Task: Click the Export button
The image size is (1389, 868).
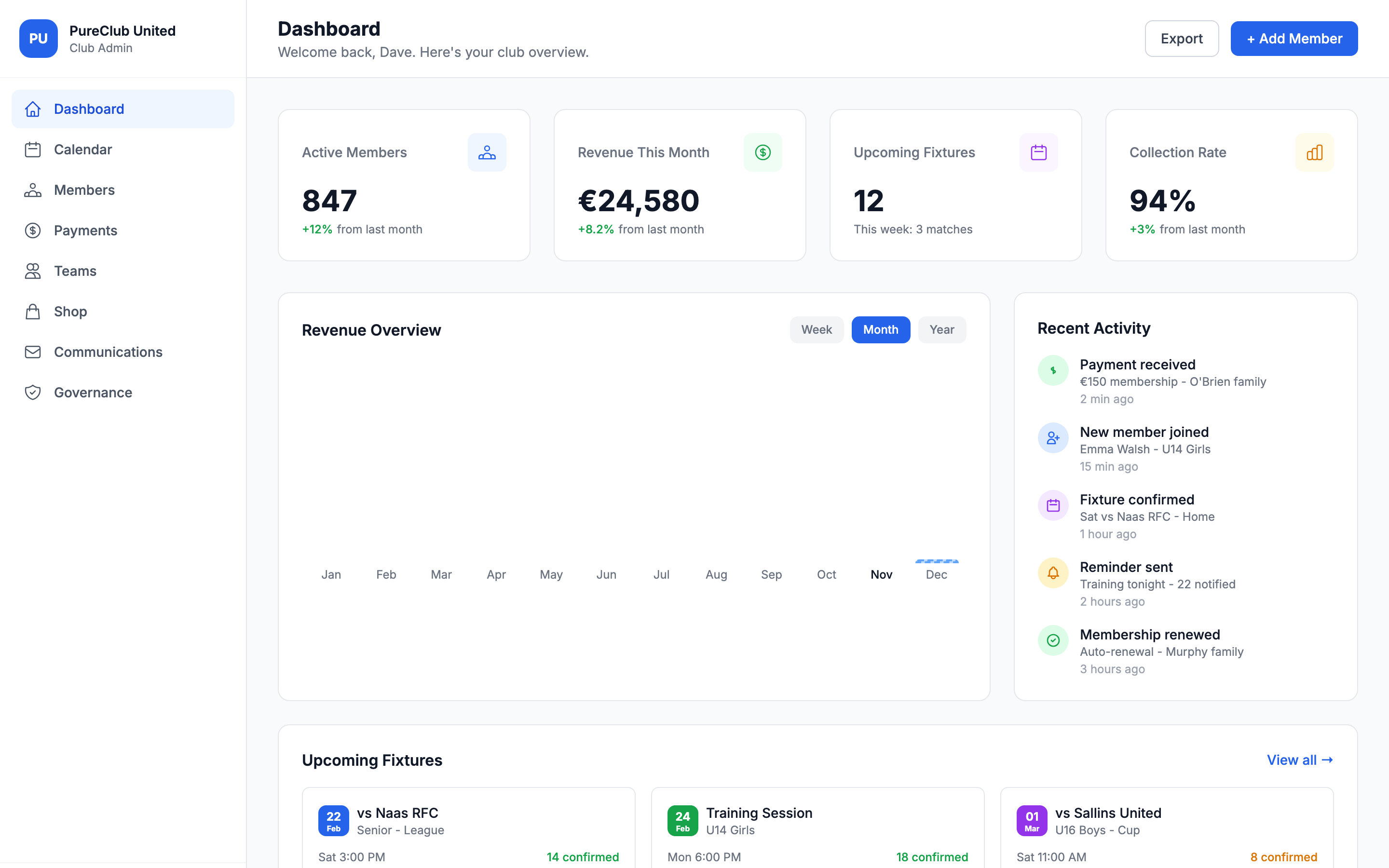Action: click(1181, 39)
